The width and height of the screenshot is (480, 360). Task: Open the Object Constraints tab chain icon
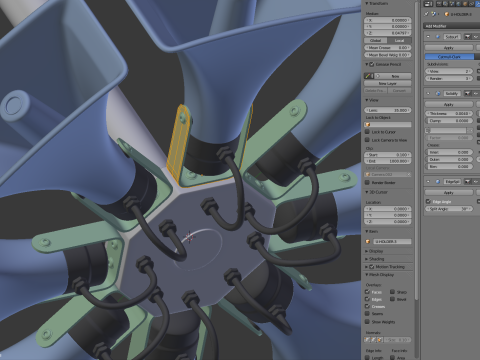[x=471, y=4]
